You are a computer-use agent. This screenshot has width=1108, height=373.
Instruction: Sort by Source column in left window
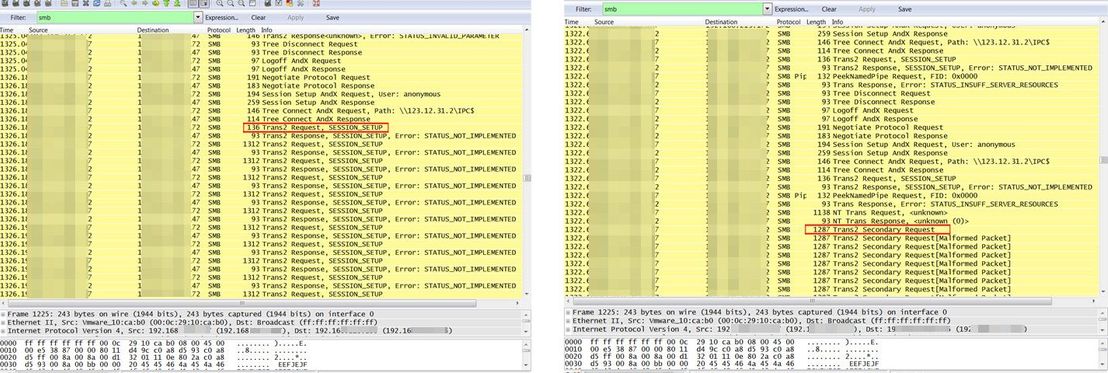click(x=39, y=30)
